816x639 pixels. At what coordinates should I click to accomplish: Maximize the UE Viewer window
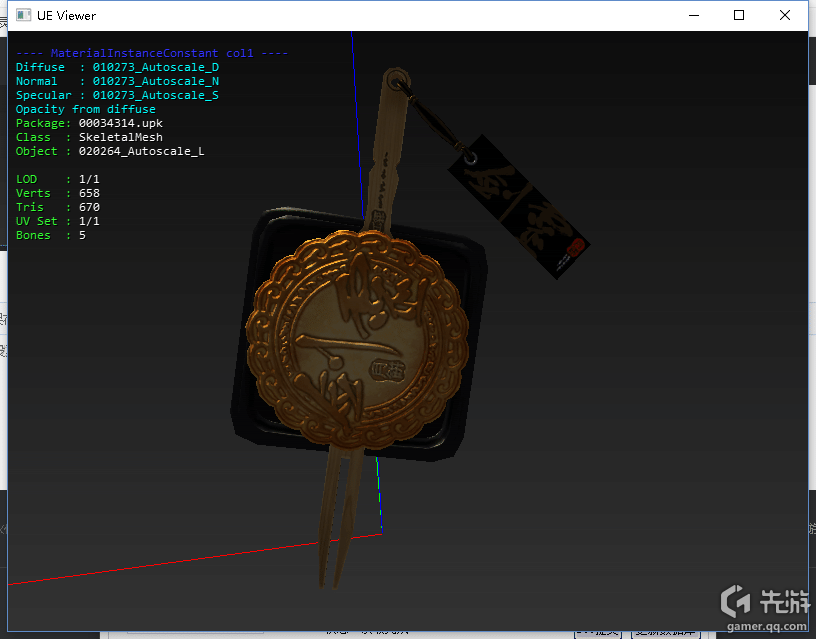coord(739,15)
